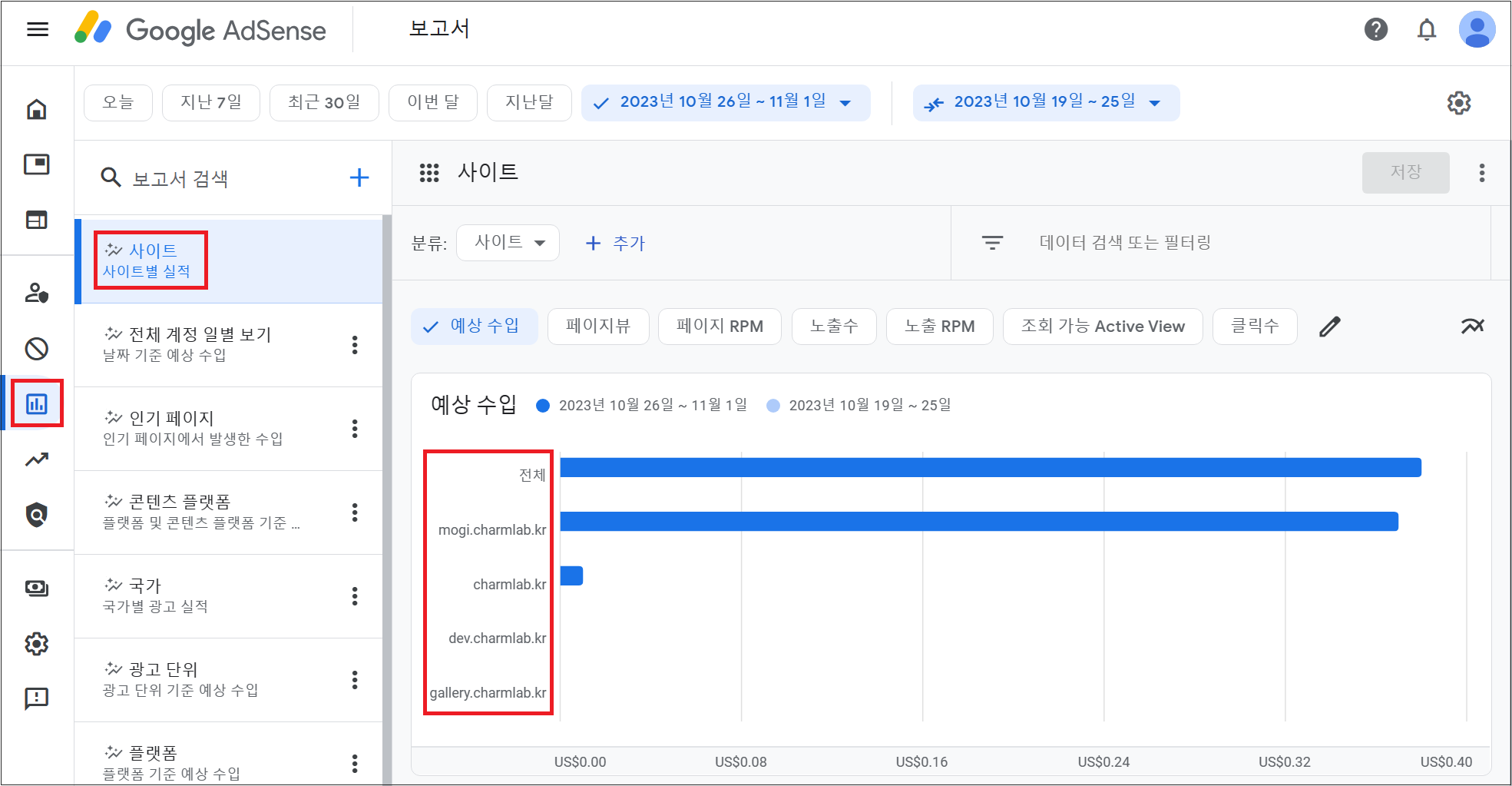Open the three-dot menu next to 저장

click(1482, 173)
